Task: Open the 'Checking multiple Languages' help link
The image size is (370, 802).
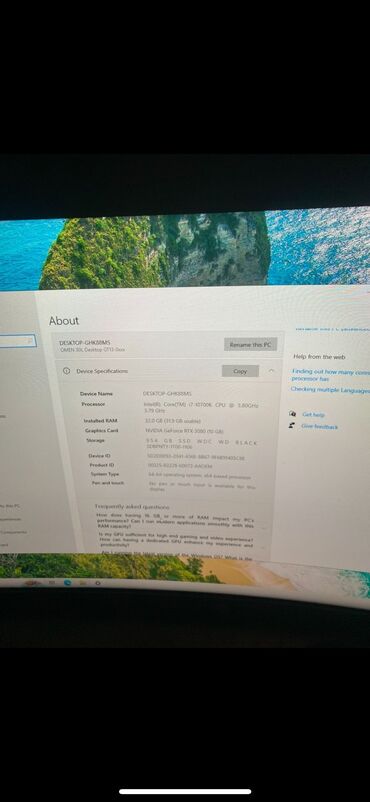Action: coord(330,390)
